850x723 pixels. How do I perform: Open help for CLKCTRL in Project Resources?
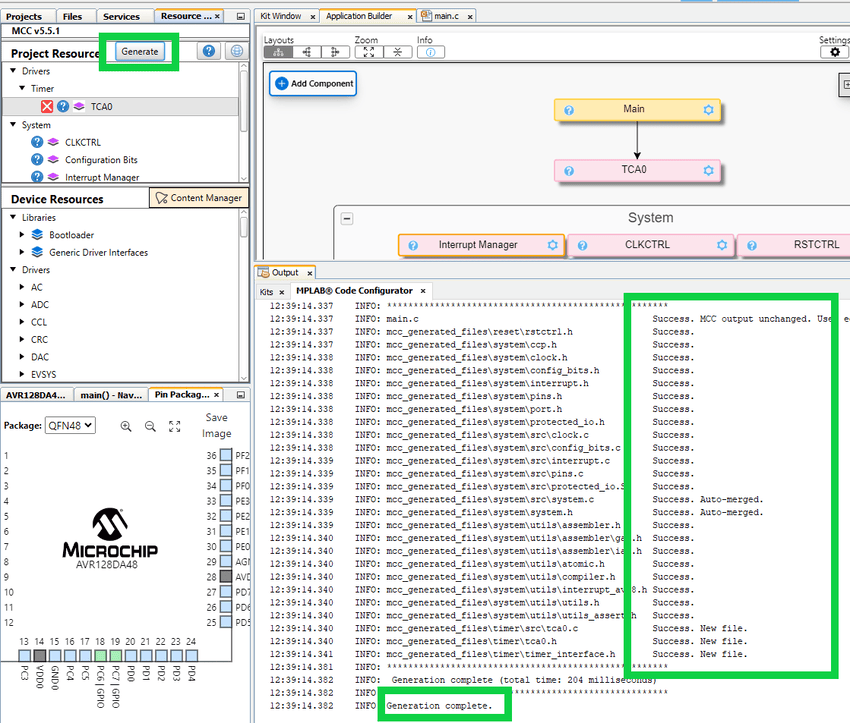coord(38,142)
